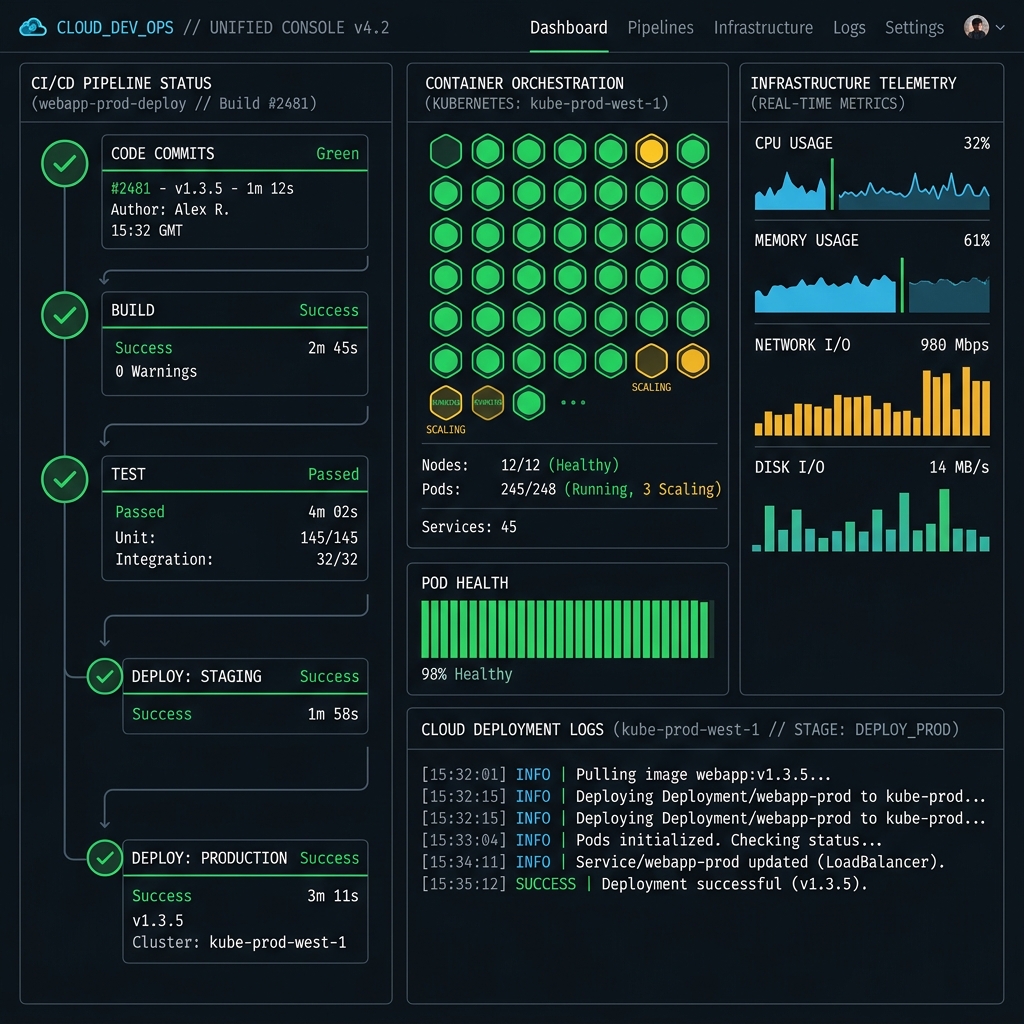Screen dimensions: 1024x1024
Task: Select the last green pod in top row
Action: [693, 152]
